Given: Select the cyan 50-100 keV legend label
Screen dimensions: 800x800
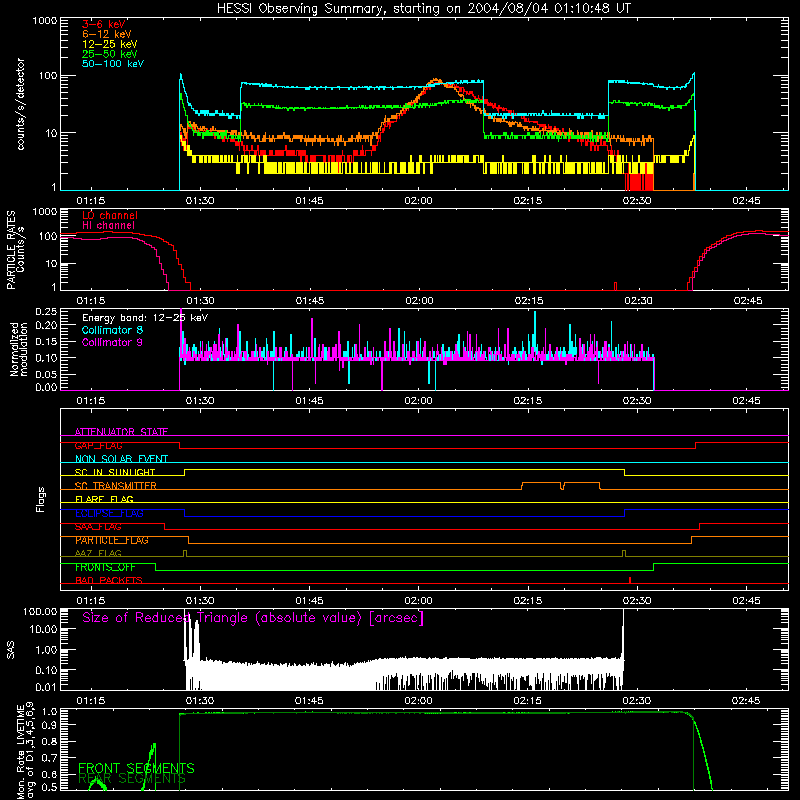Looking at the screenshot, I should [113, 64].
